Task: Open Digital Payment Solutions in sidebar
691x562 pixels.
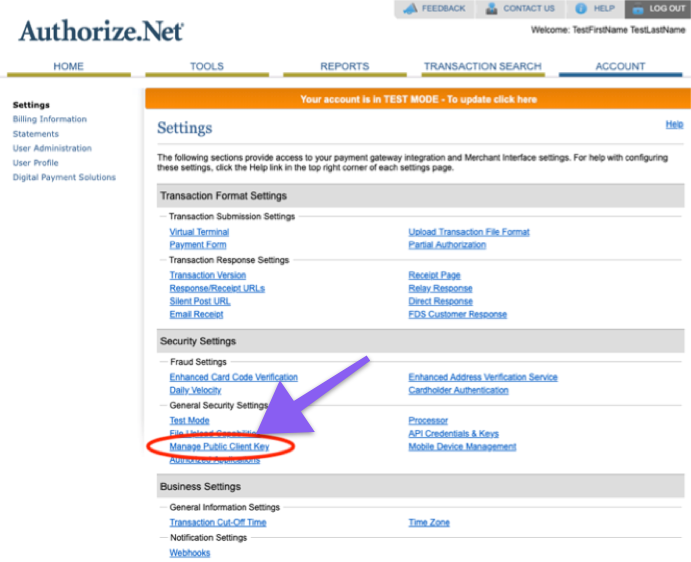Action: [64, 177]
